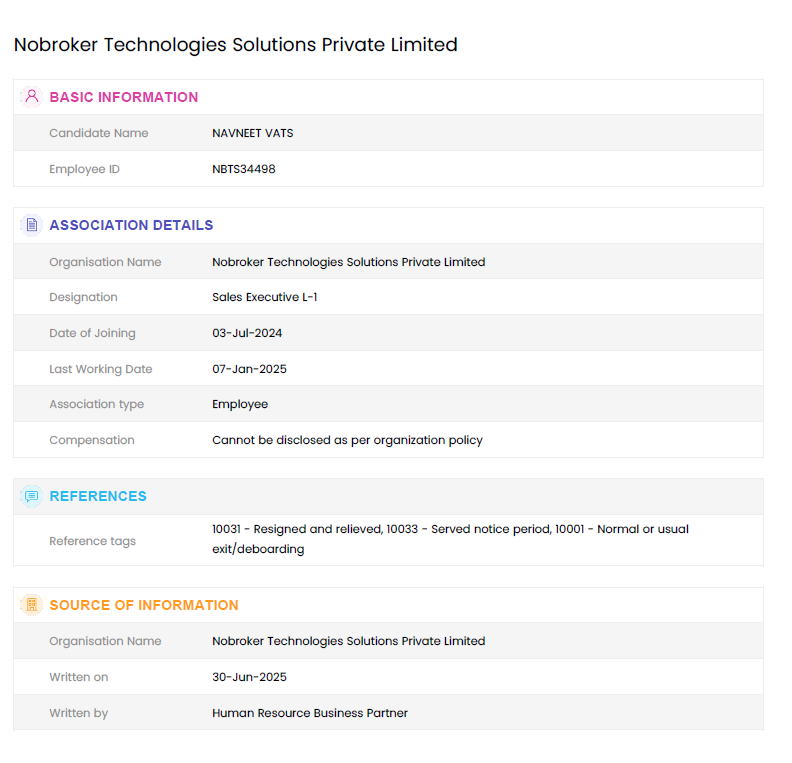Click the References chat bubble icon
The image size is (792, 763).
pyautogui.click(x=31, y=496)
